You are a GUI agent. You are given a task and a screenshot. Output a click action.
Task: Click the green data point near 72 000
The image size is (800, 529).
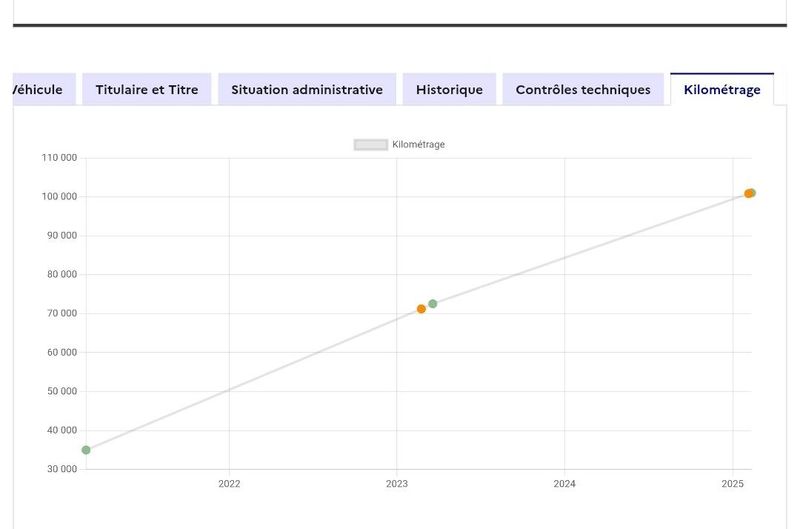click(x=433, y=304)
